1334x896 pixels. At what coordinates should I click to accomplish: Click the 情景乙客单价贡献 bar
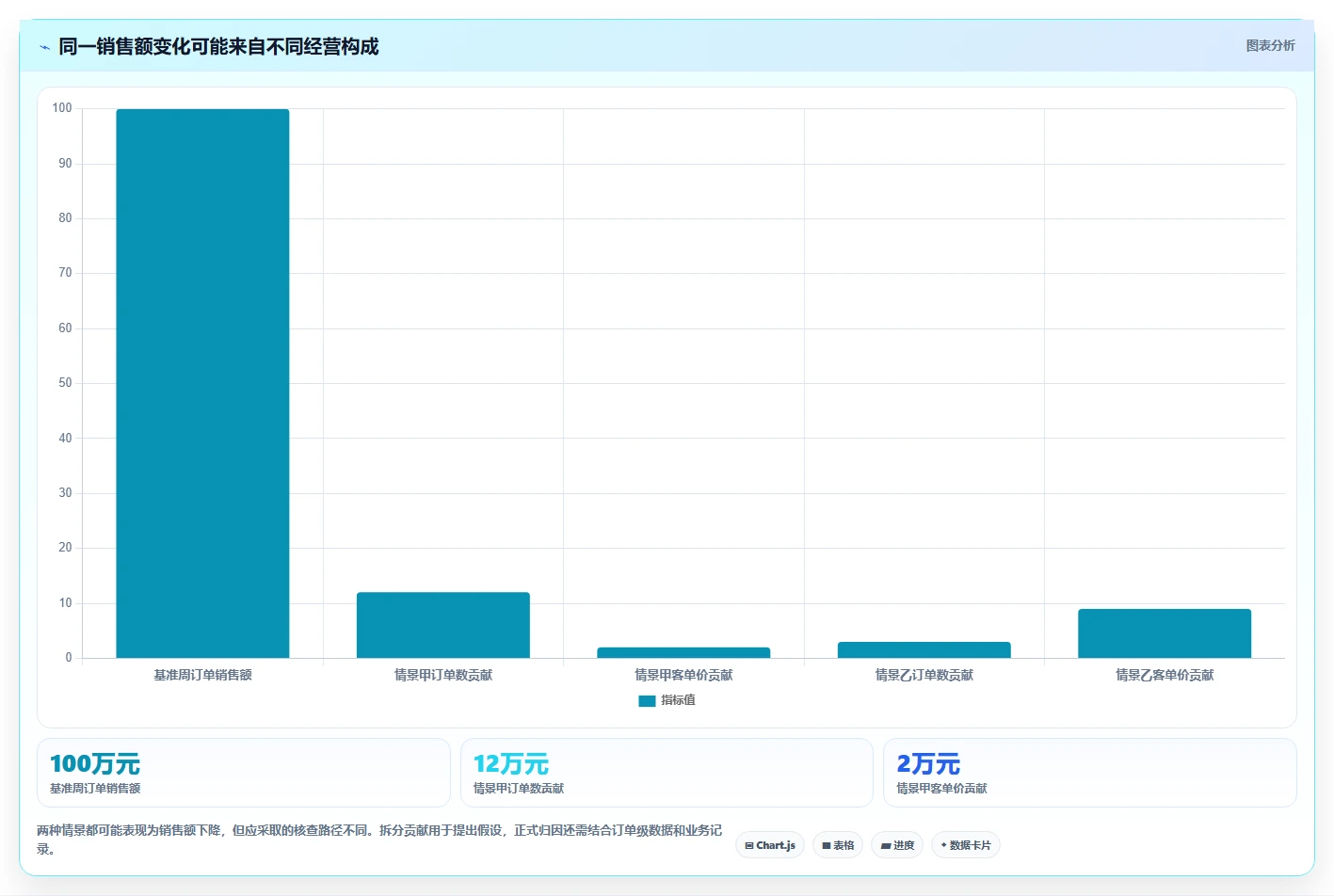(x=1165, y=633)
